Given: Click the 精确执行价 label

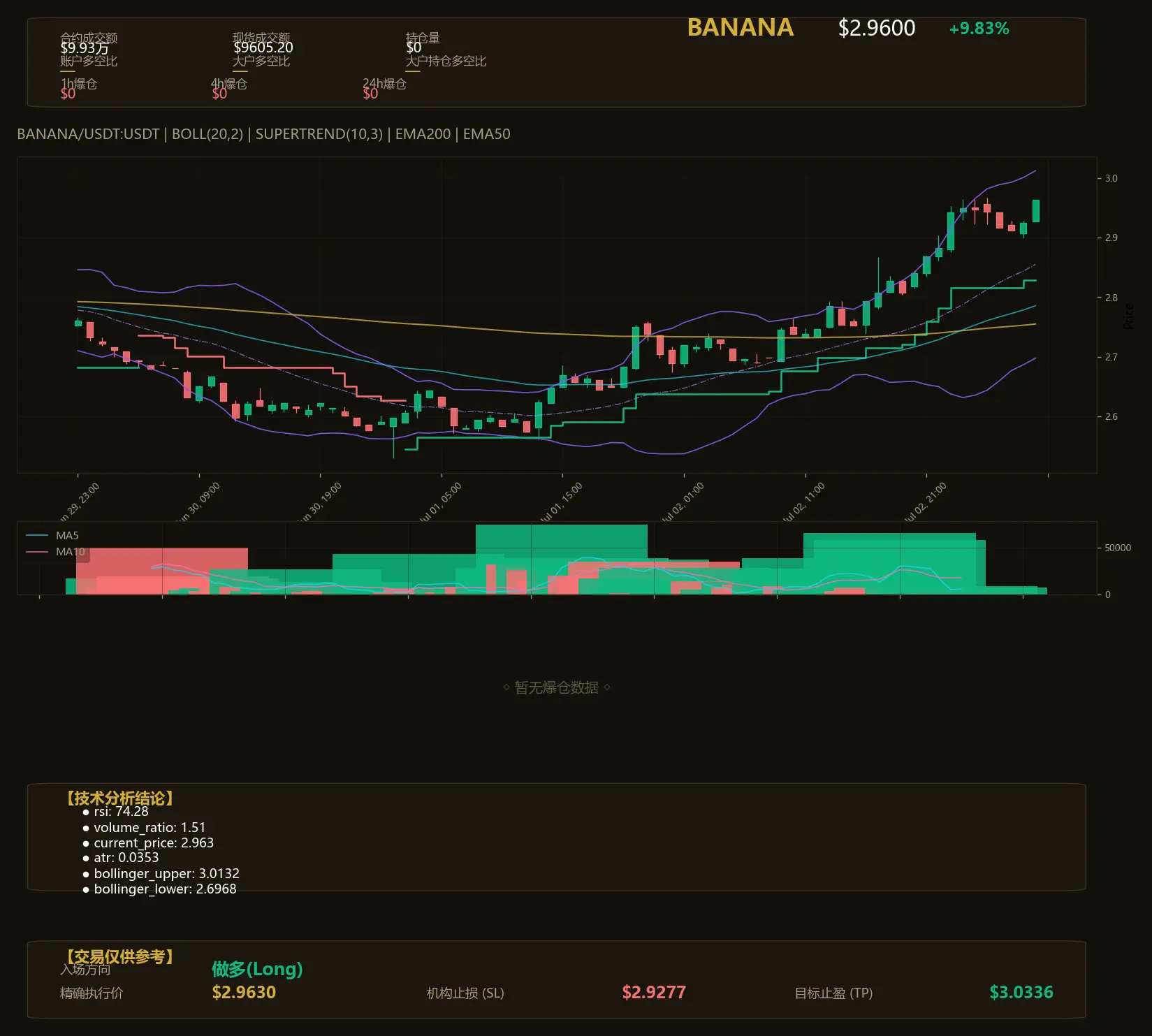Looking at the screenshot, I should [92, 993].
